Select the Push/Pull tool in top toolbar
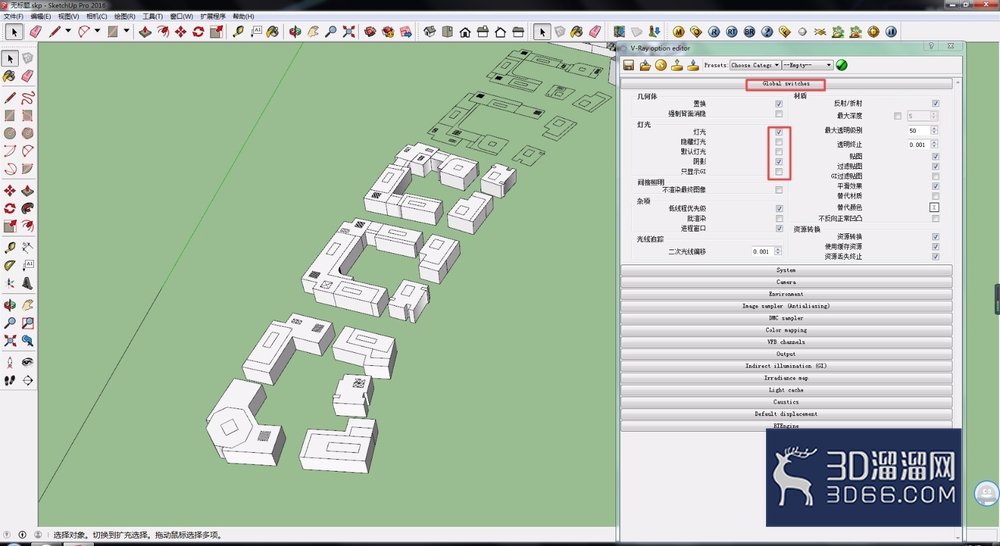The image size is (1000, 546). [x=145, y=31]
